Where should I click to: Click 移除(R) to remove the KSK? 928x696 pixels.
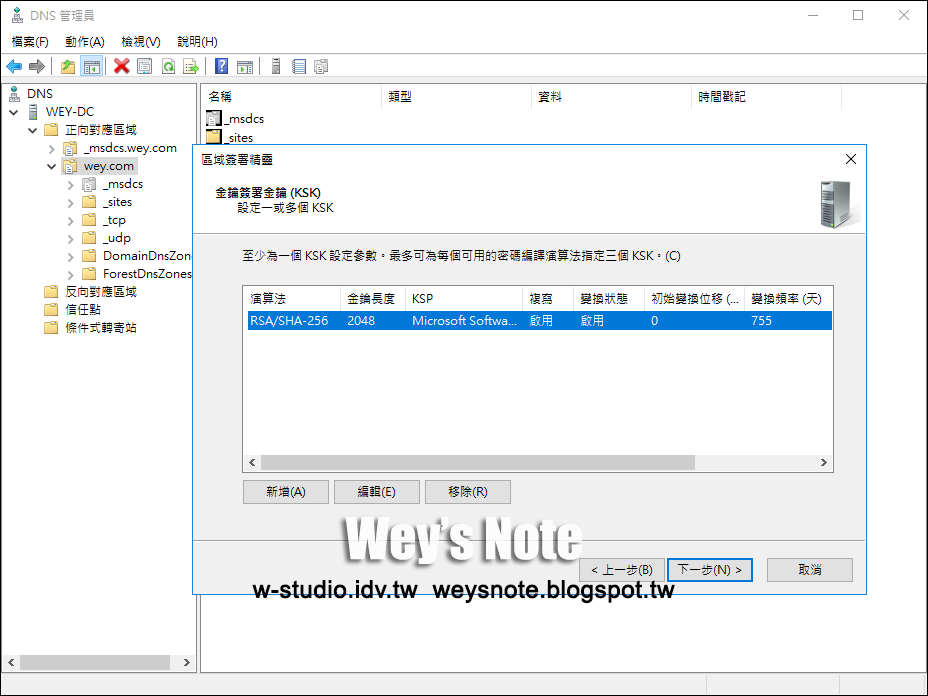(468, 492)
